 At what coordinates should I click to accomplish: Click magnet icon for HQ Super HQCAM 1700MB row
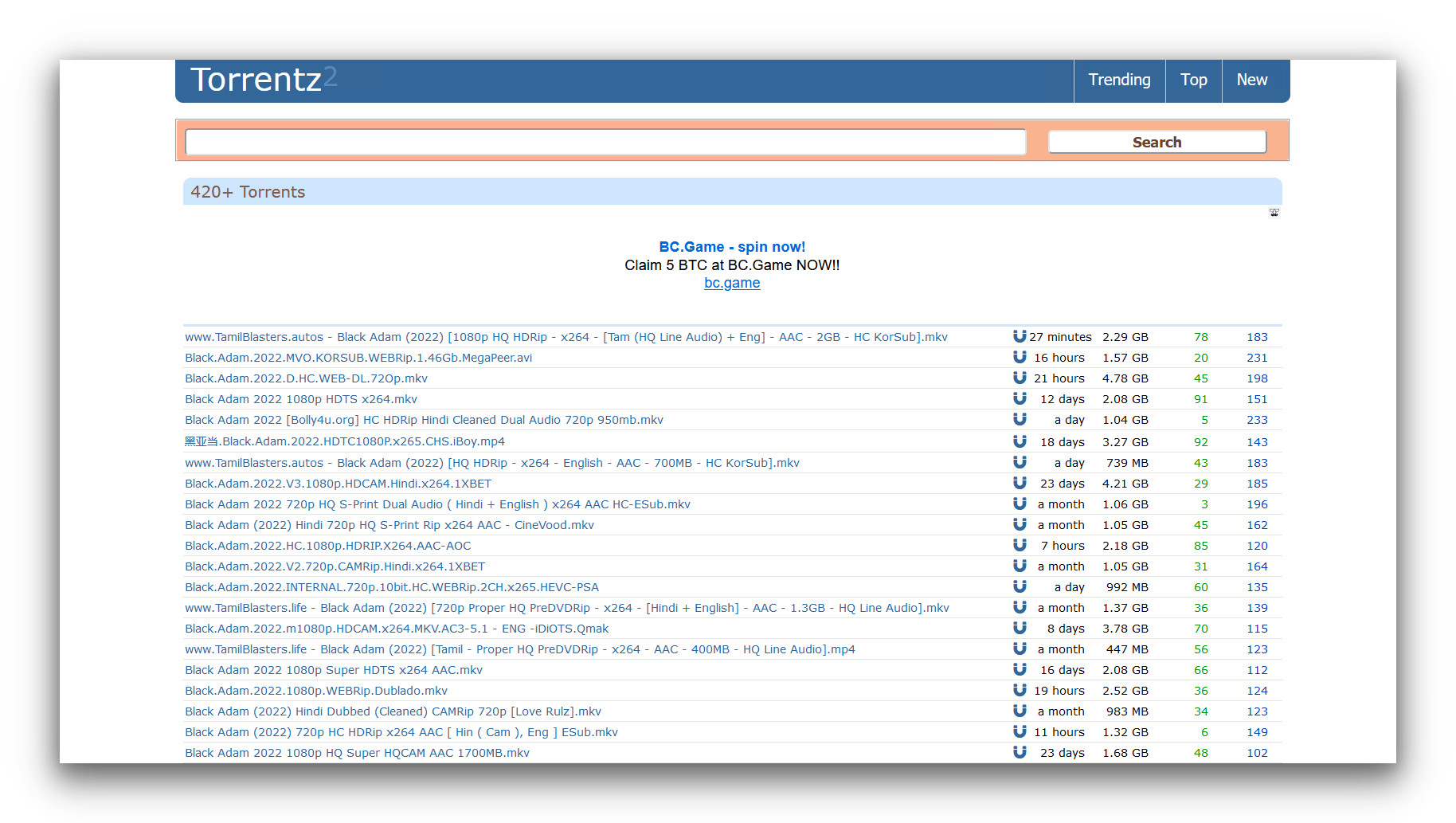coord(1020,752)
